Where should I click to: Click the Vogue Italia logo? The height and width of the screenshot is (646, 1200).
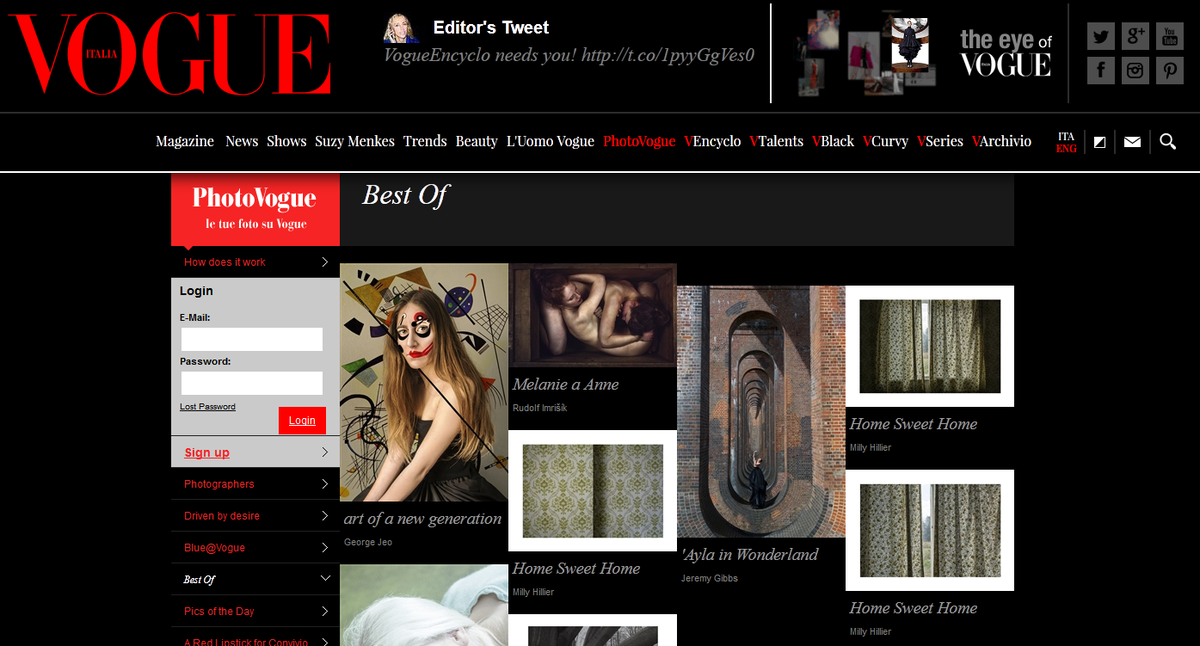click(170, 53)
